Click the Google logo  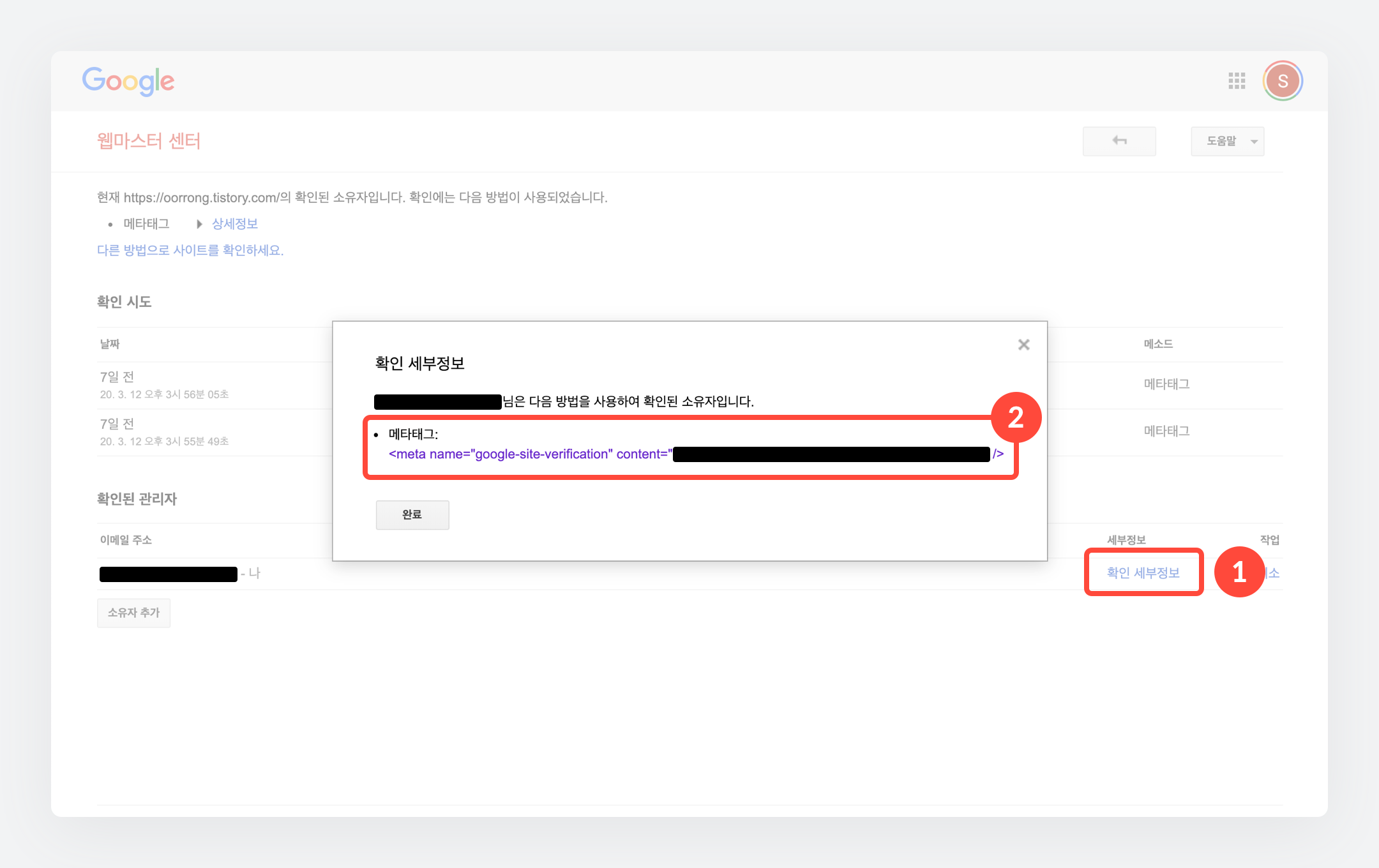(128, 81)
